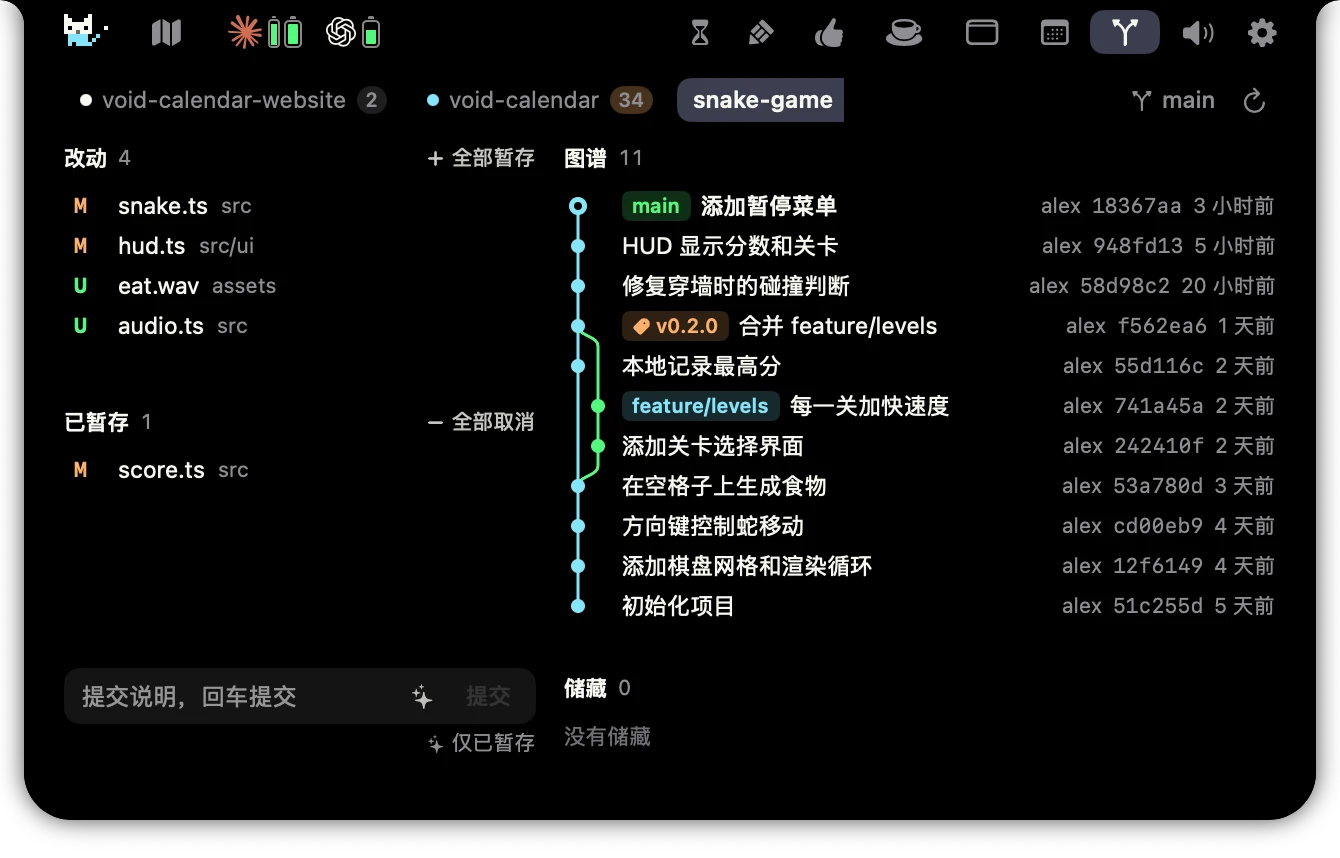Open the hourglass timer panel
Image resolution: width=1340 pixels, height=858 pixels.
700,33
